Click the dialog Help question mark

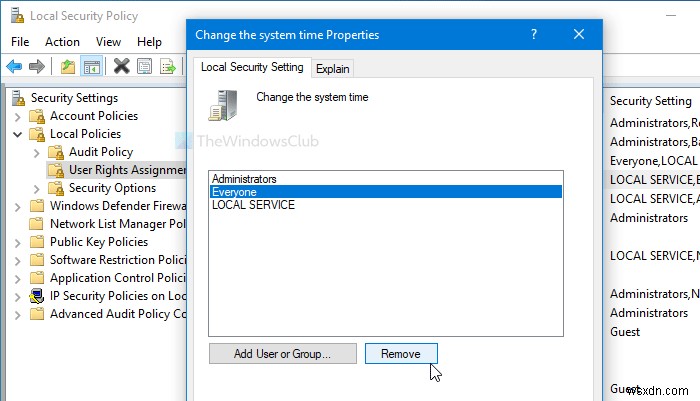(x=533, y=34)
